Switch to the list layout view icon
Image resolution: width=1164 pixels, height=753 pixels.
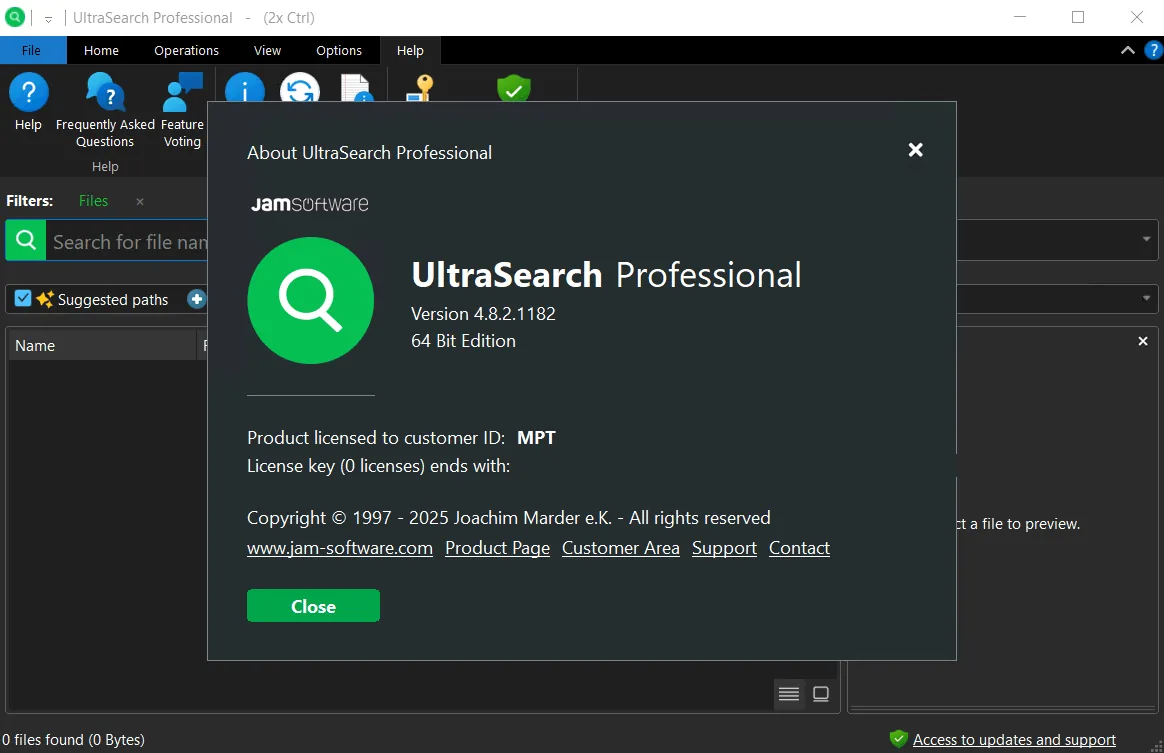[x=788, y=694]
